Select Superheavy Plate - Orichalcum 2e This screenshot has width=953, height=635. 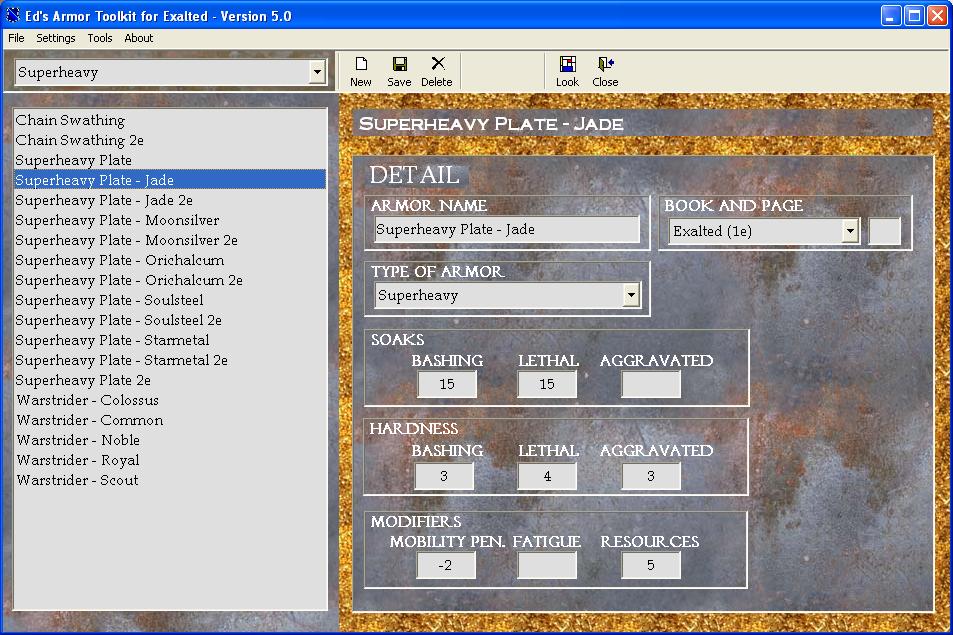tap(170, 280)
